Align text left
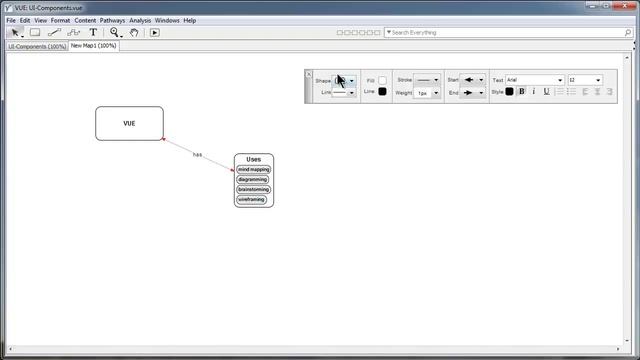The width and height of the screenshot is (640, 360). coord(585,91)
